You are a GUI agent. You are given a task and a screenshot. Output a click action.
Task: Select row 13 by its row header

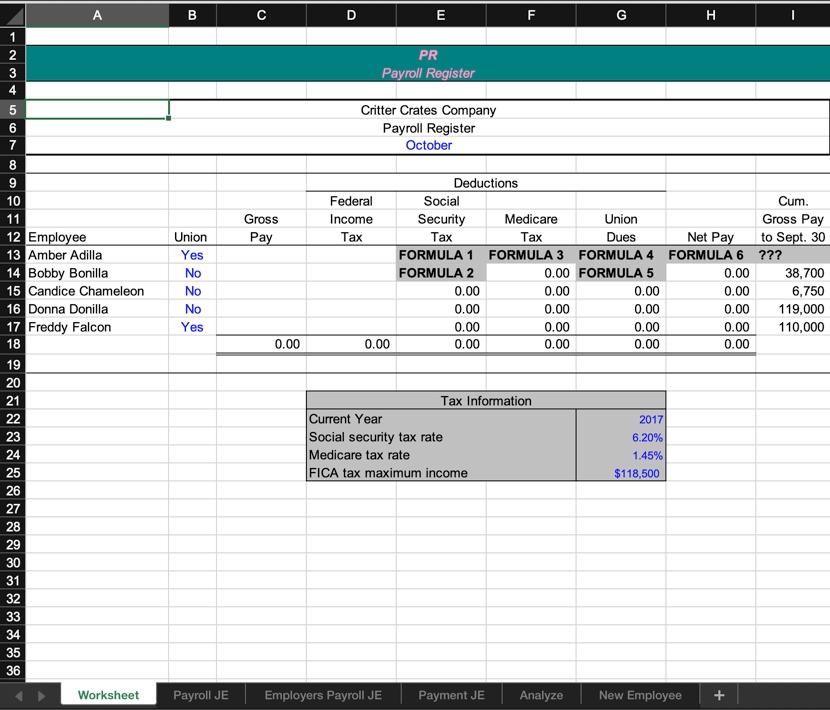(12, 255)
